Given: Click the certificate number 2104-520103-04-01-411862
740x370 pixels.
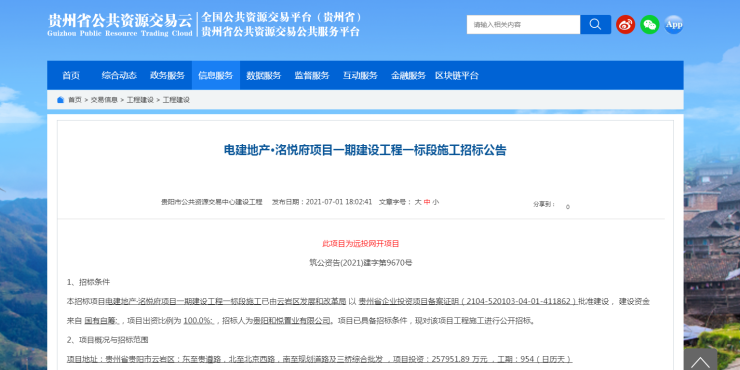Looking at the screenshot, I should pyautogui.click(x=519, y=301).
